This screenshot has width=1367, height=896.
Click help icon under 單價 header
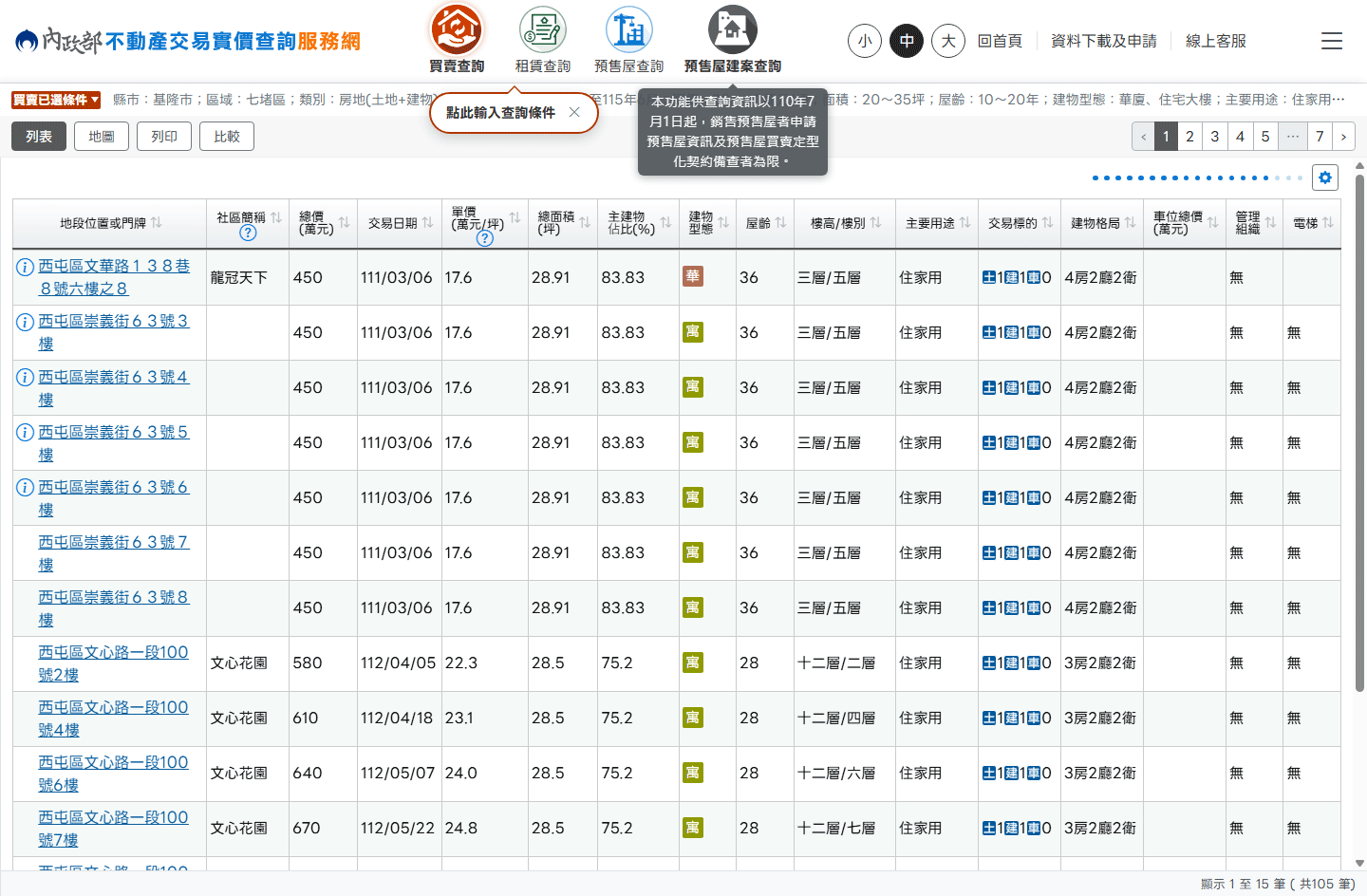(484, 238)
